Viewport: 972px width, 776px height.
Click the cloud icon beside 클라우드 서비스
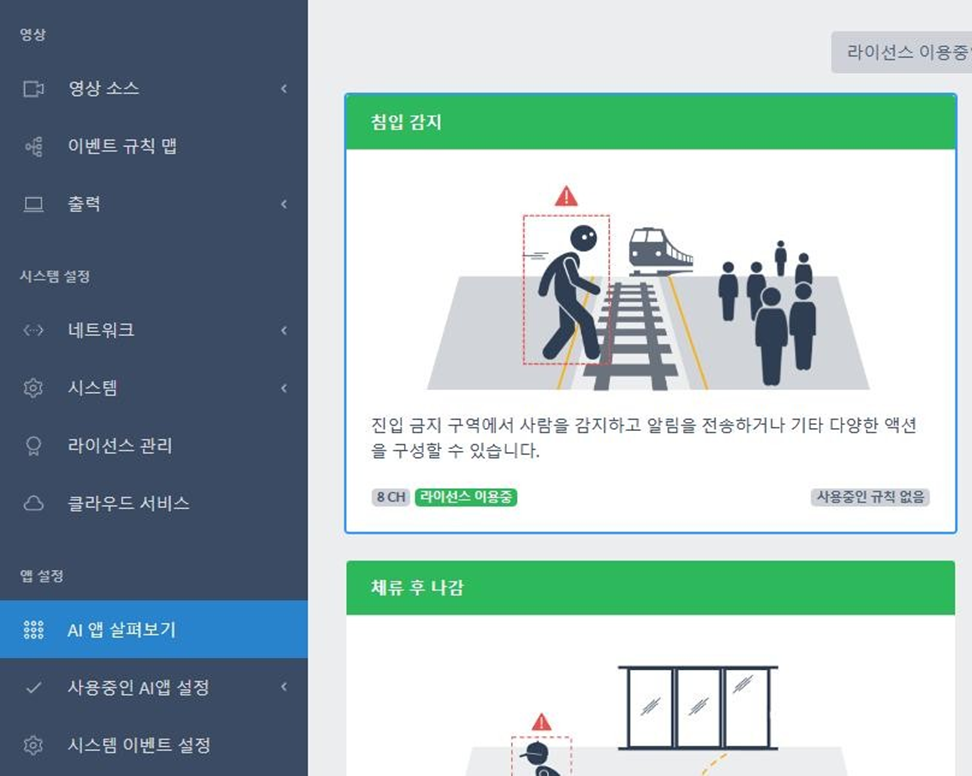33,503
